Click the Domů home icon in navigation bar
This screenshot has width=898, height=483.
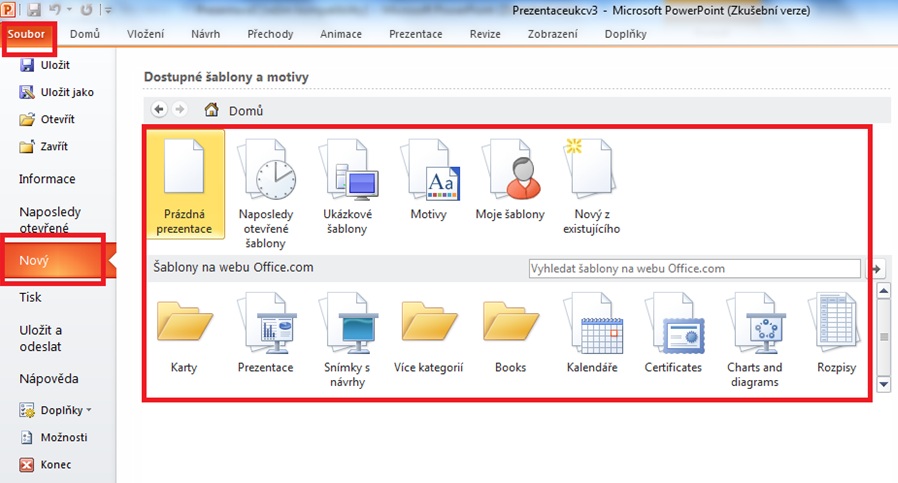[x=212, y=109]
